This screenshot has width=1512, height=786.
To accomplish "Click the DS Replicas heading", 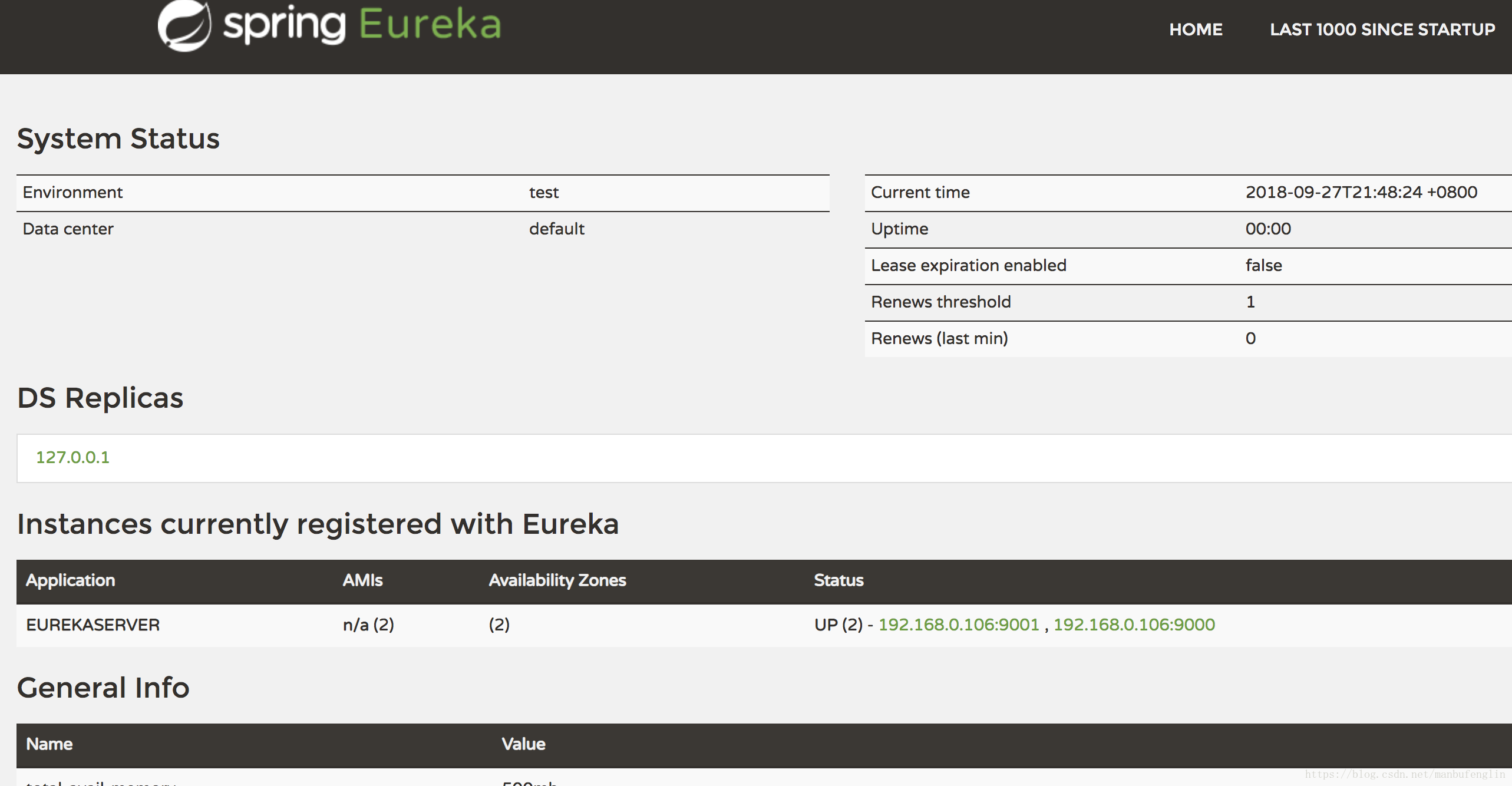I will pyautogui.click(x=100, y=398).
